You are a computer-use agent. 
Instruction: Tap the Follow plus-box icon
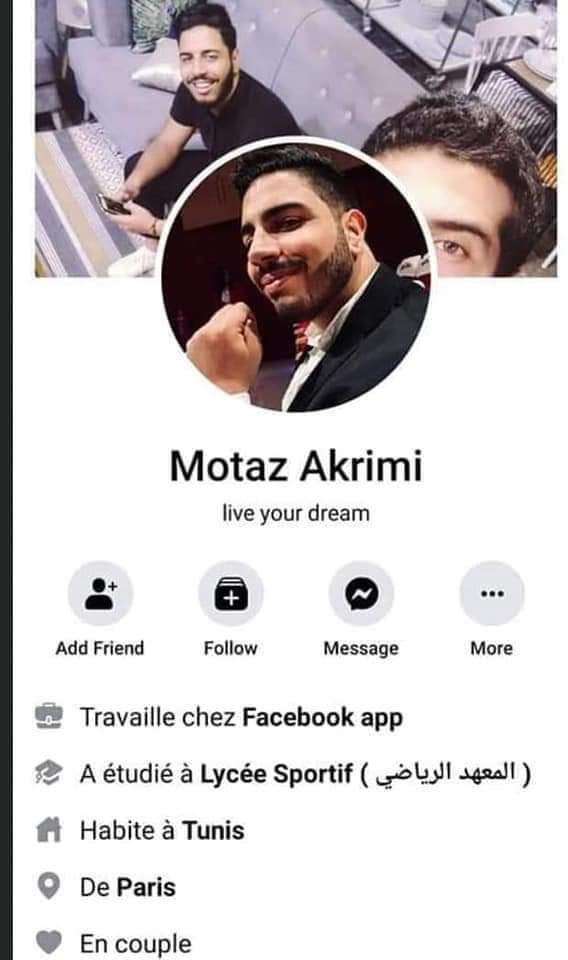click(231, 593)
